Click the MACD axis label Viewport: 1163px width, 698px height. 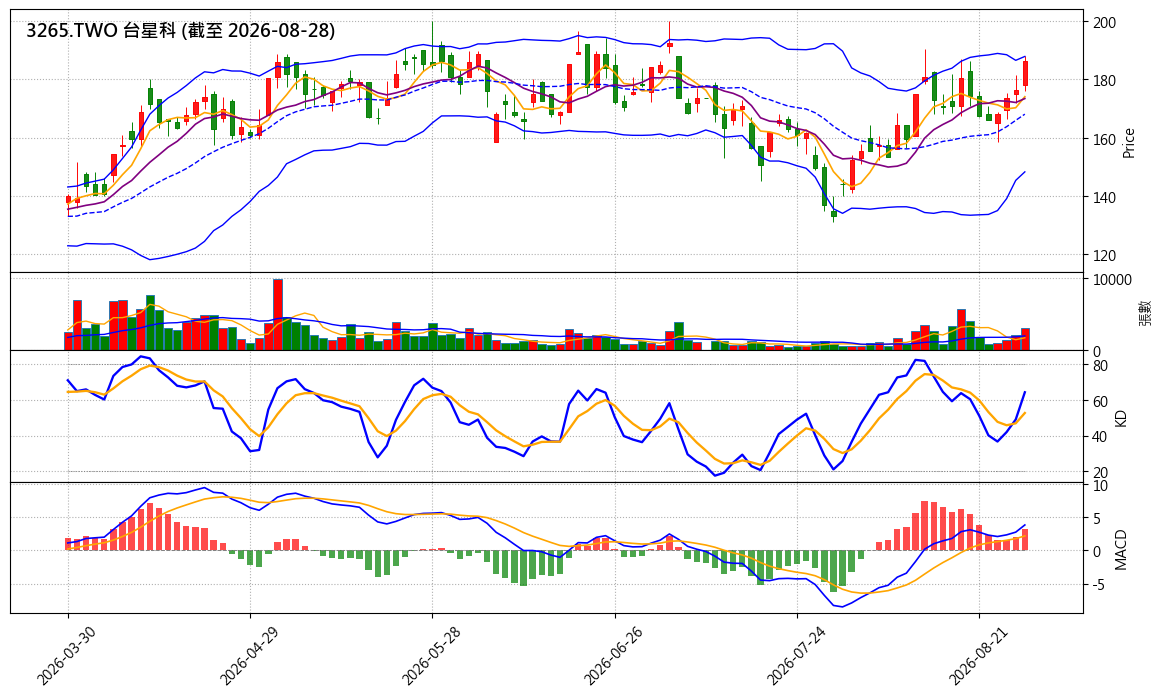pos(1121,550)
